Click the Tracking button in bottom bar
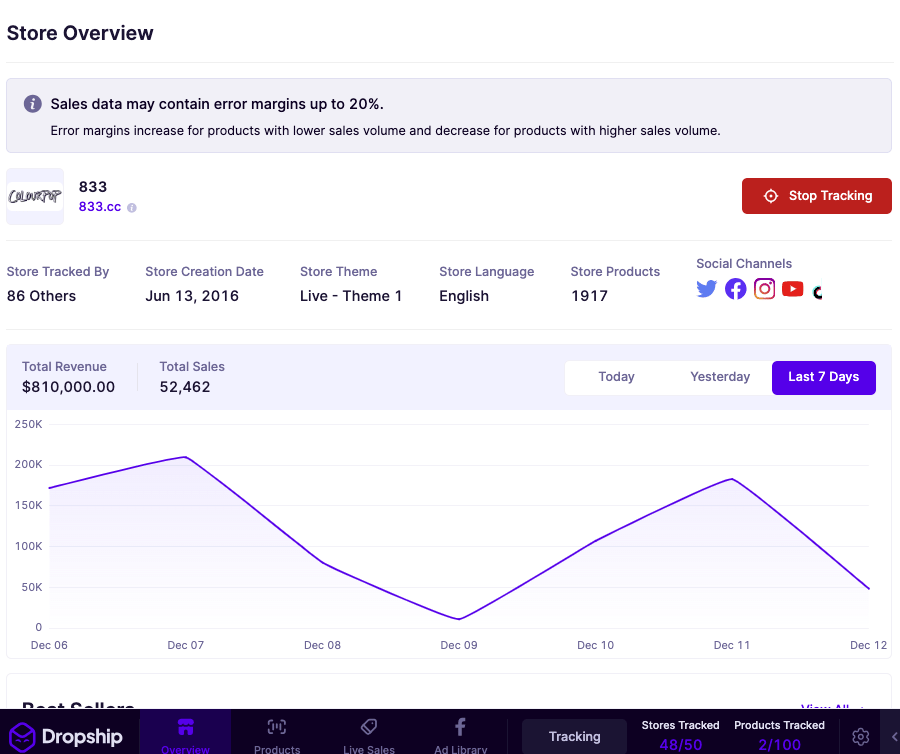Viewport: 900px width, 754px height. tap(575, 736)
